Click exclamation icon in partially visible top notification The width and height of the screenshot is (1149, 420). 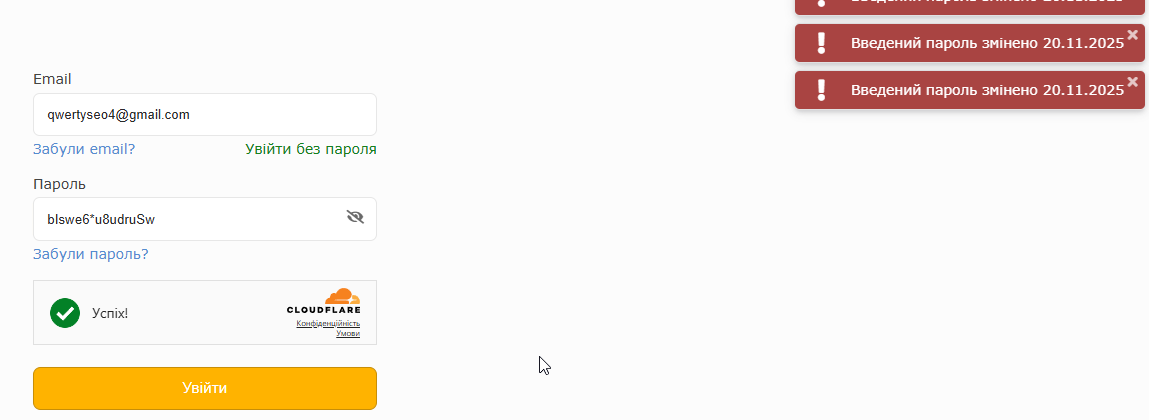tap(822, 4)
